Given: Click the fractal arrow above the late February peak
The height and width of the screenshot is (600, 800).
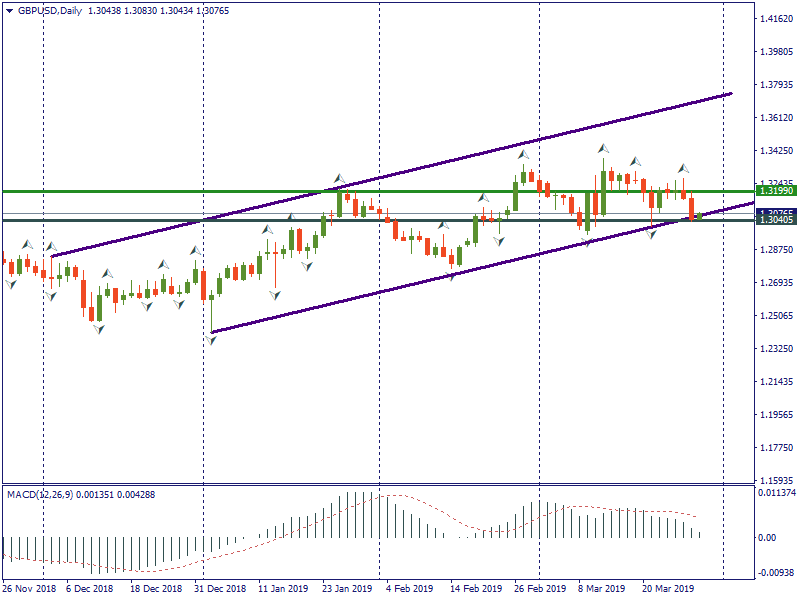Looking at the screenshot, I should pos(522,155).
